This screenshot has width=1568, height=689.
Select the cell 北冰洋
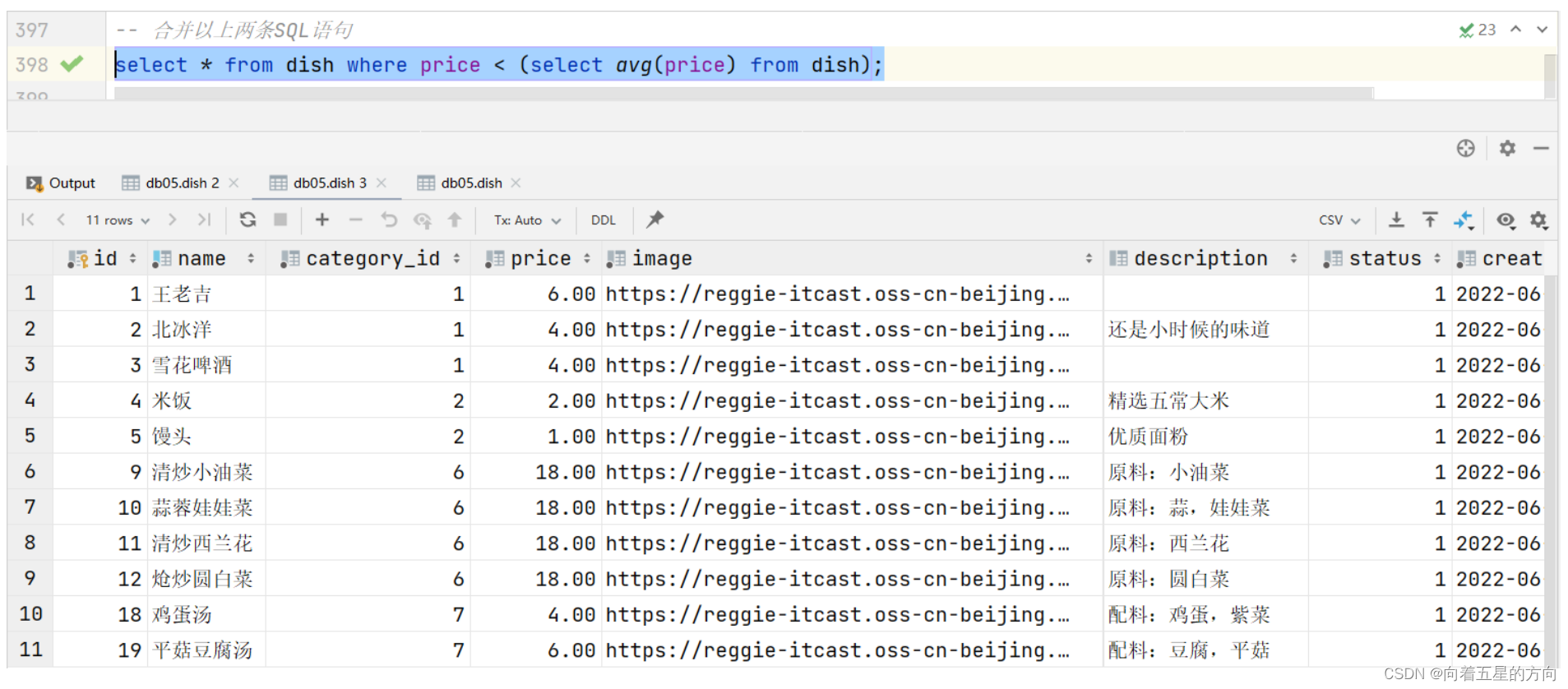click(208, 330)
